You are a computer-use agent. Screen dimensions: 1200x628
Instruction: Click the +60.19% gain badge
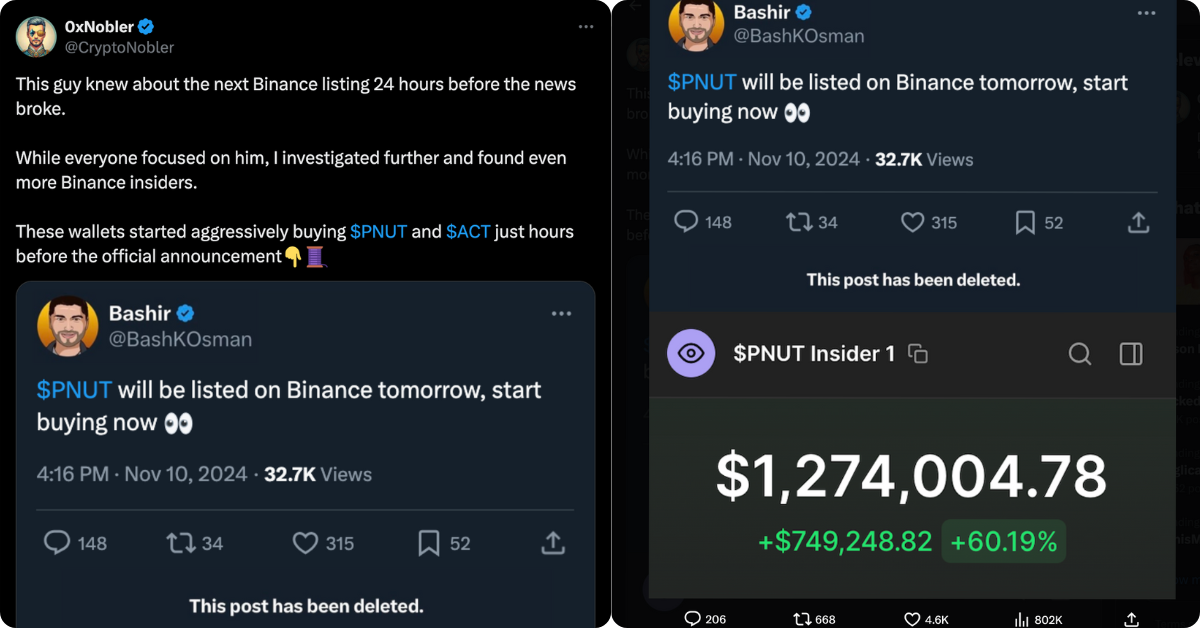coord(1004,542)
